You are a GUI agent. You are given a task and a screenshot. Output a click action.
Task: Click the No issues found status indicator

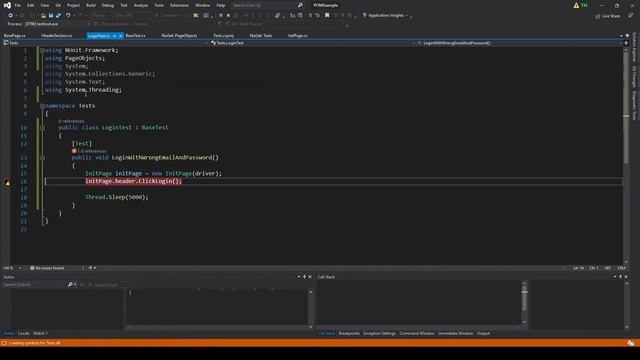[47, 268]
